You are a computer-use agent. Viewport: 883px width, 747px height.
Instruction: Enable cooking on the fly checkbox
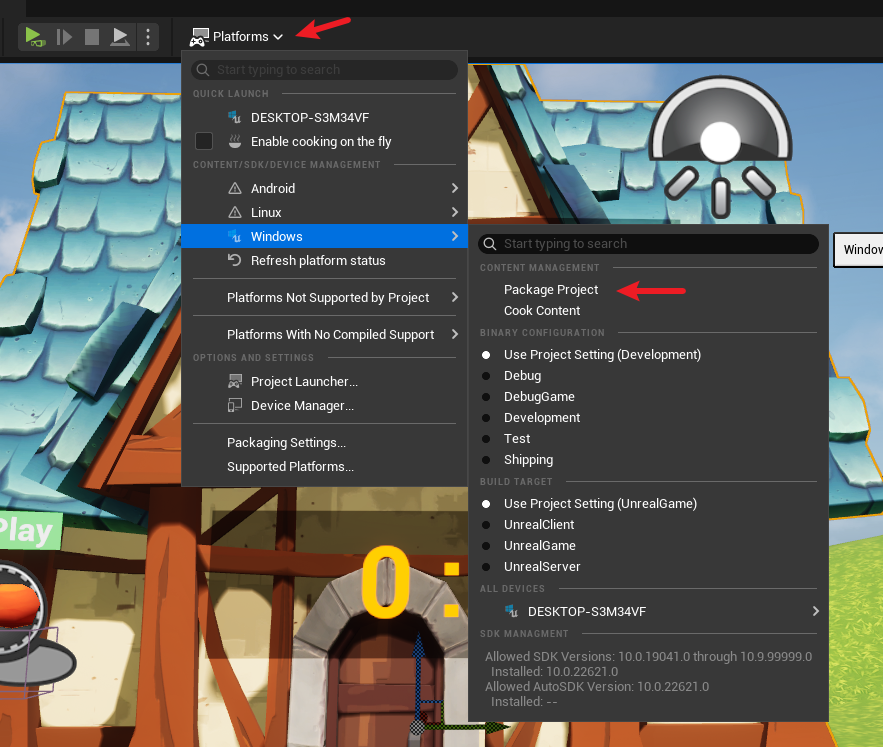[x=204, y=141]
